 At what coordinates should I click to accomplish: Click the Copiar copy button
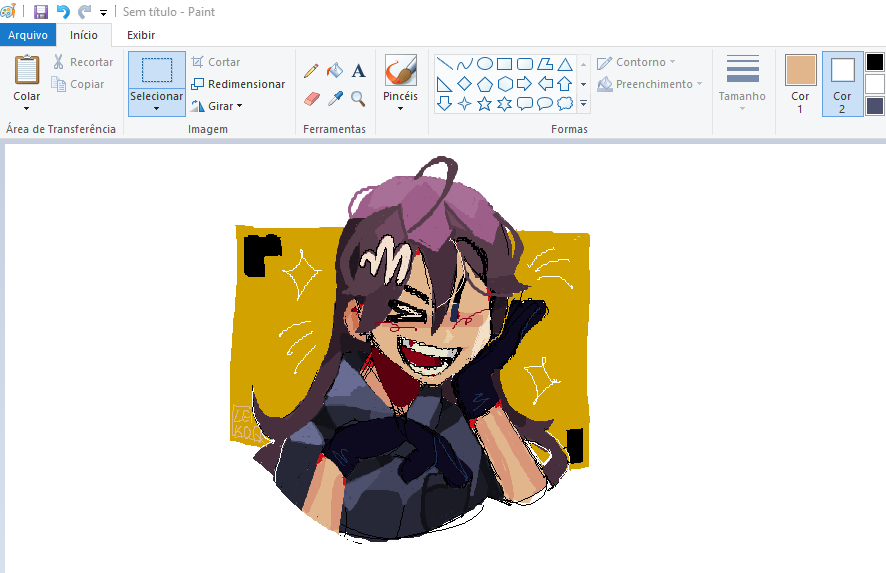coord(78,84)
